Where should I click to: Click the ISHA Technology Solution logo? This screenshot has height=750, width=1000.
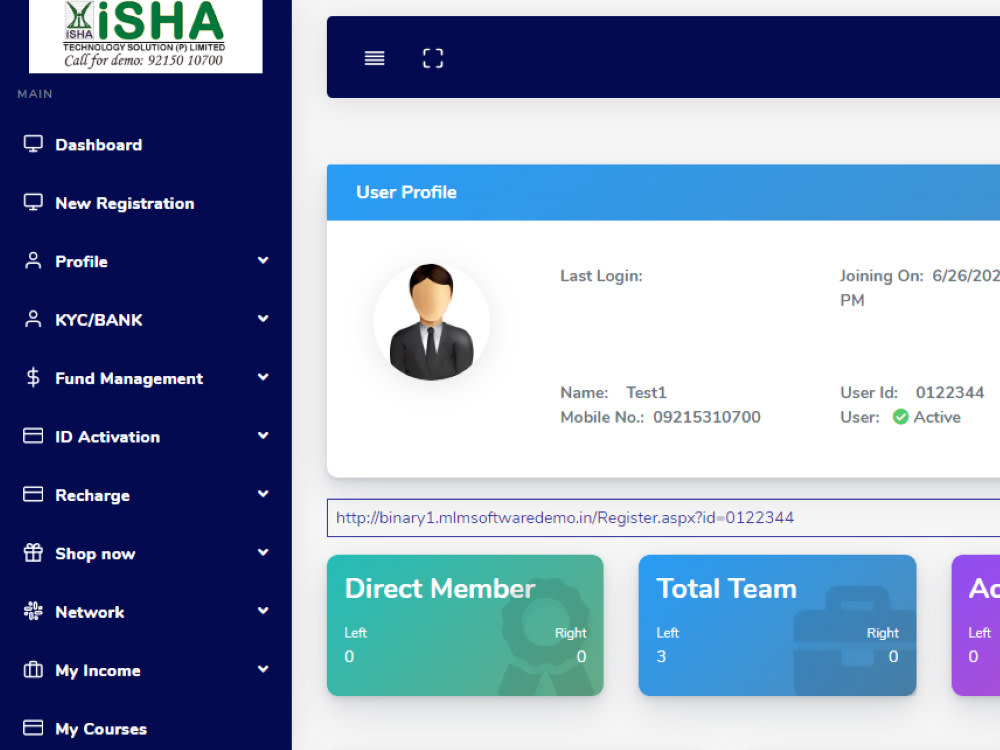pos(145,35)
